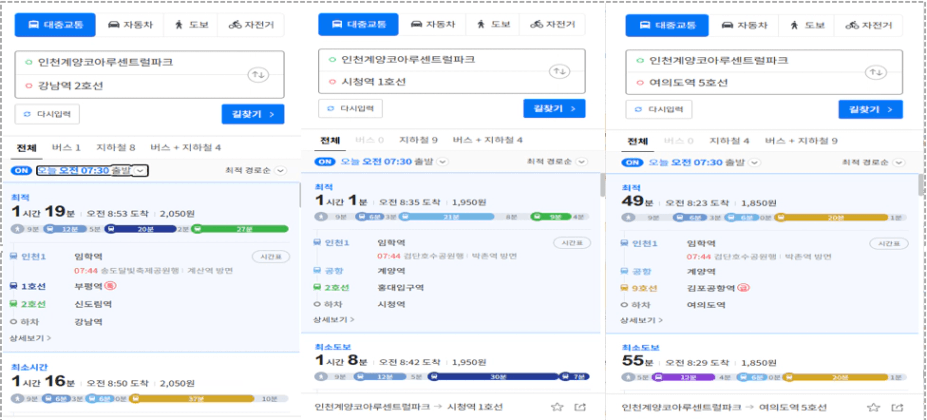Image resolution: width=927 pixels, height=420 pixels.
Task: Edit destination field 여의도역 5호선
Action: pos(745,83)
